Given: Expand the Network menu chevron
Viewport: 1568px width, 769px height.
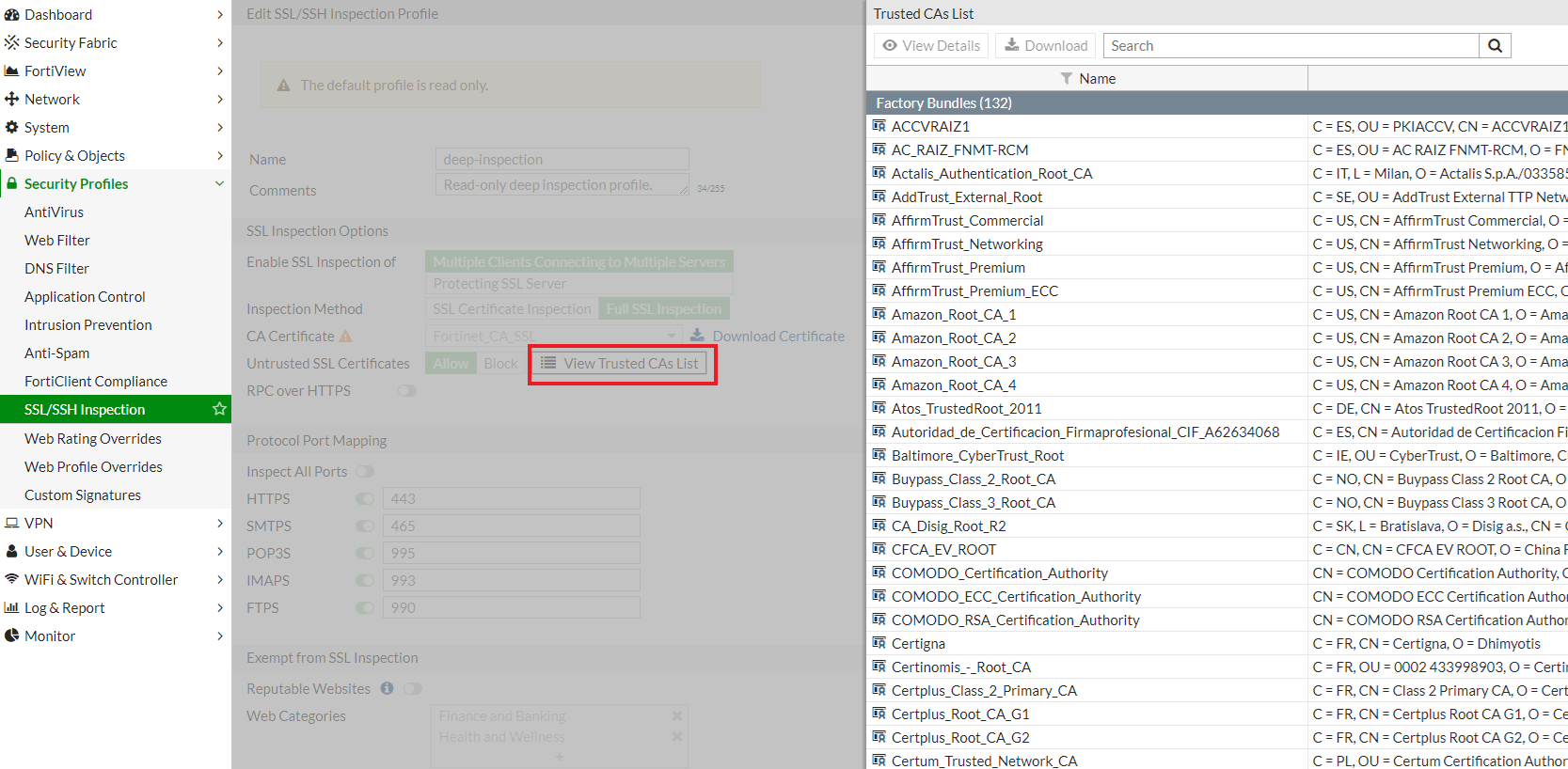Looking at the screenshot, I should tap(220, 100).
